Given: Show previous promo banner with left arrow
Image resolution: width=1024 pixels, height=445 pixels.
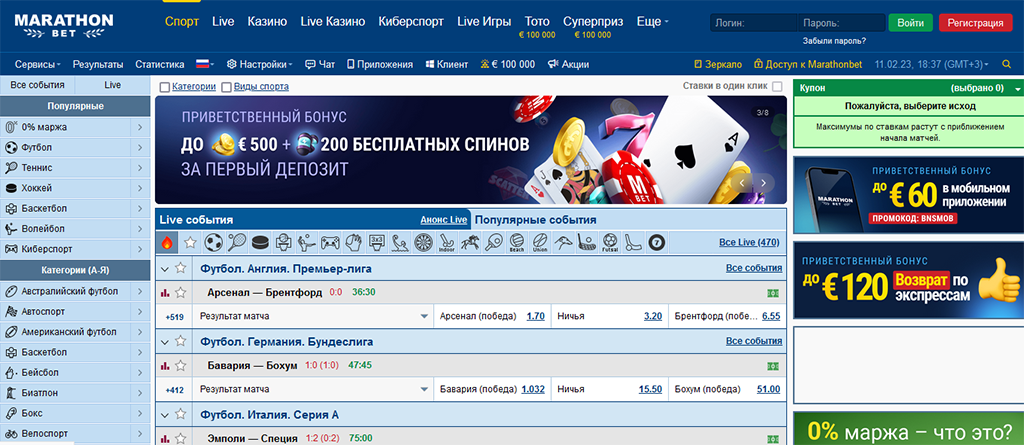Looking at the screenshot, I should click(741, 183).
